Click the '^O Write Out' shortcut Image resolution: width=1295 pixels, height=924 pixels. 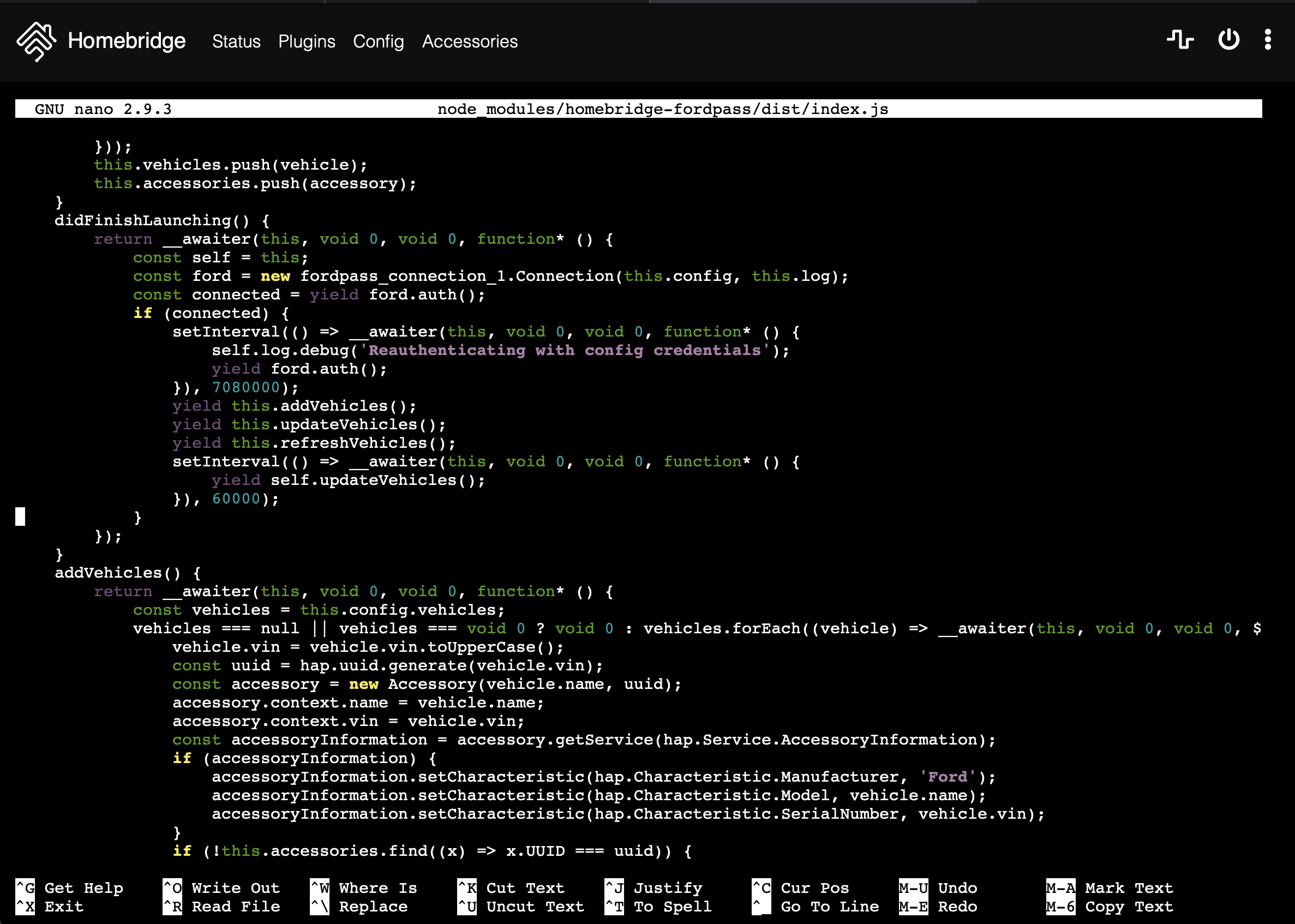pyautogui.click(x=221, y=888)
